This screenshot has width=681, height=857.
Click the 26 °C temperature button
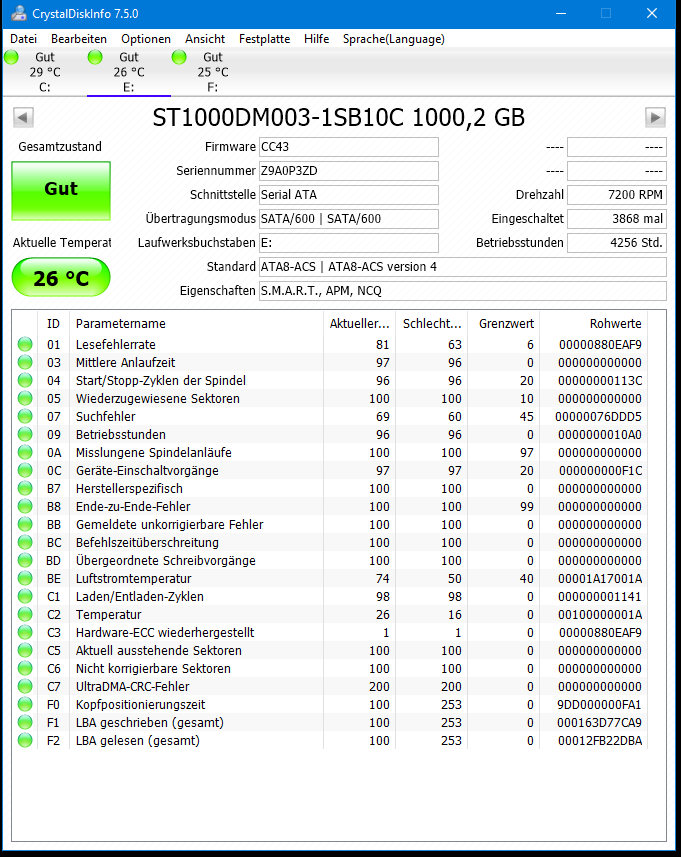(x=61, y=278)
